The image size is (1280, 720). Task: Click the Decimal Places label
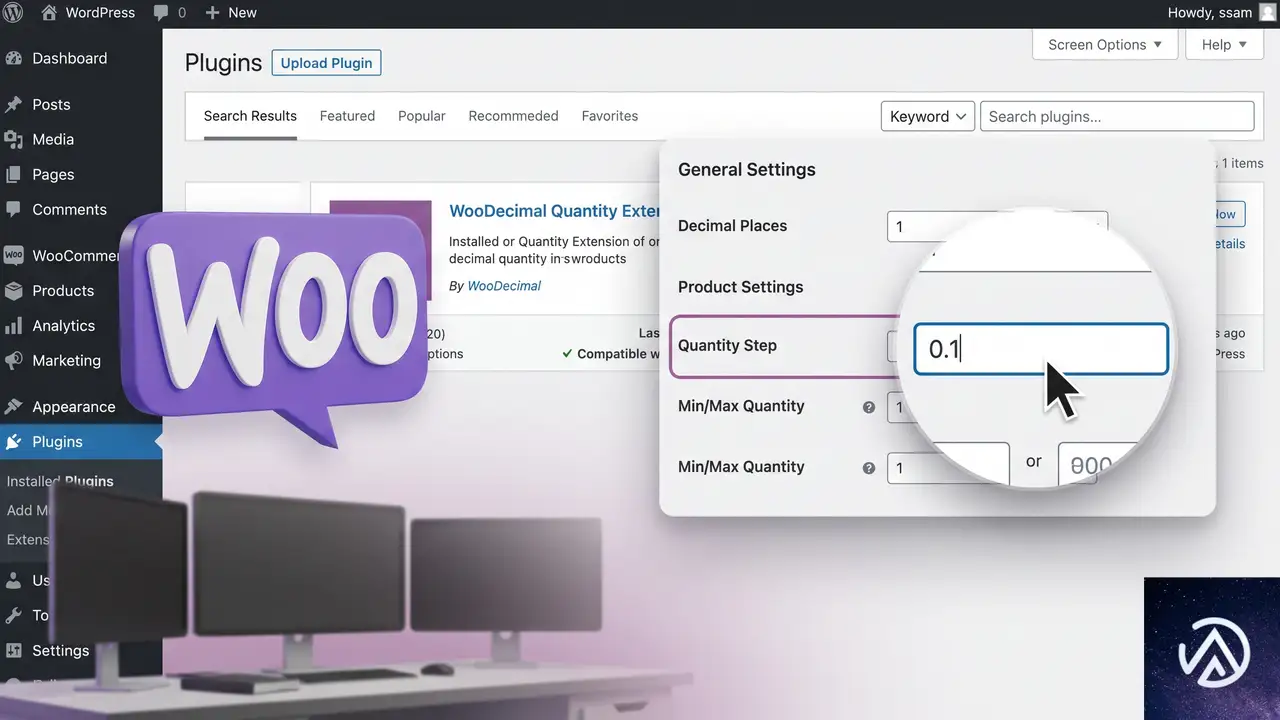click(x=733, y=226)
